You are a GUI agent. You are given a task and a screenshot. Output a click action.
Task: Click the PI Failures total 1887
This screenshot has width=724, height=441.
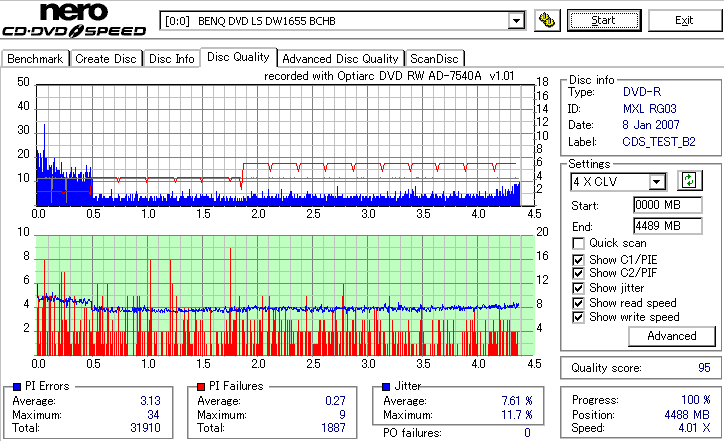333,428
